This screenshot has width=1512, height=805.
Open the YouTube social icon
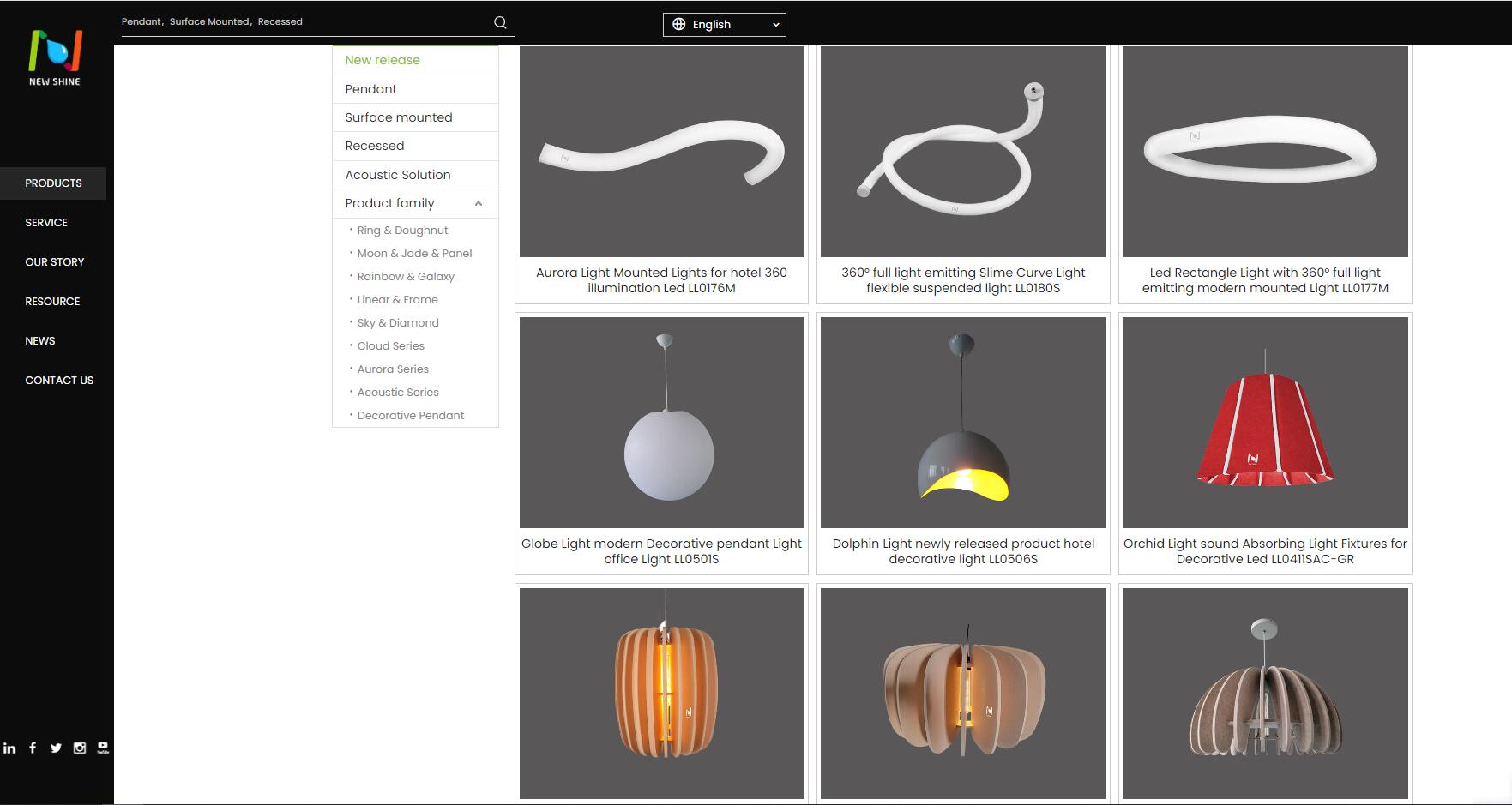(103, 748)
